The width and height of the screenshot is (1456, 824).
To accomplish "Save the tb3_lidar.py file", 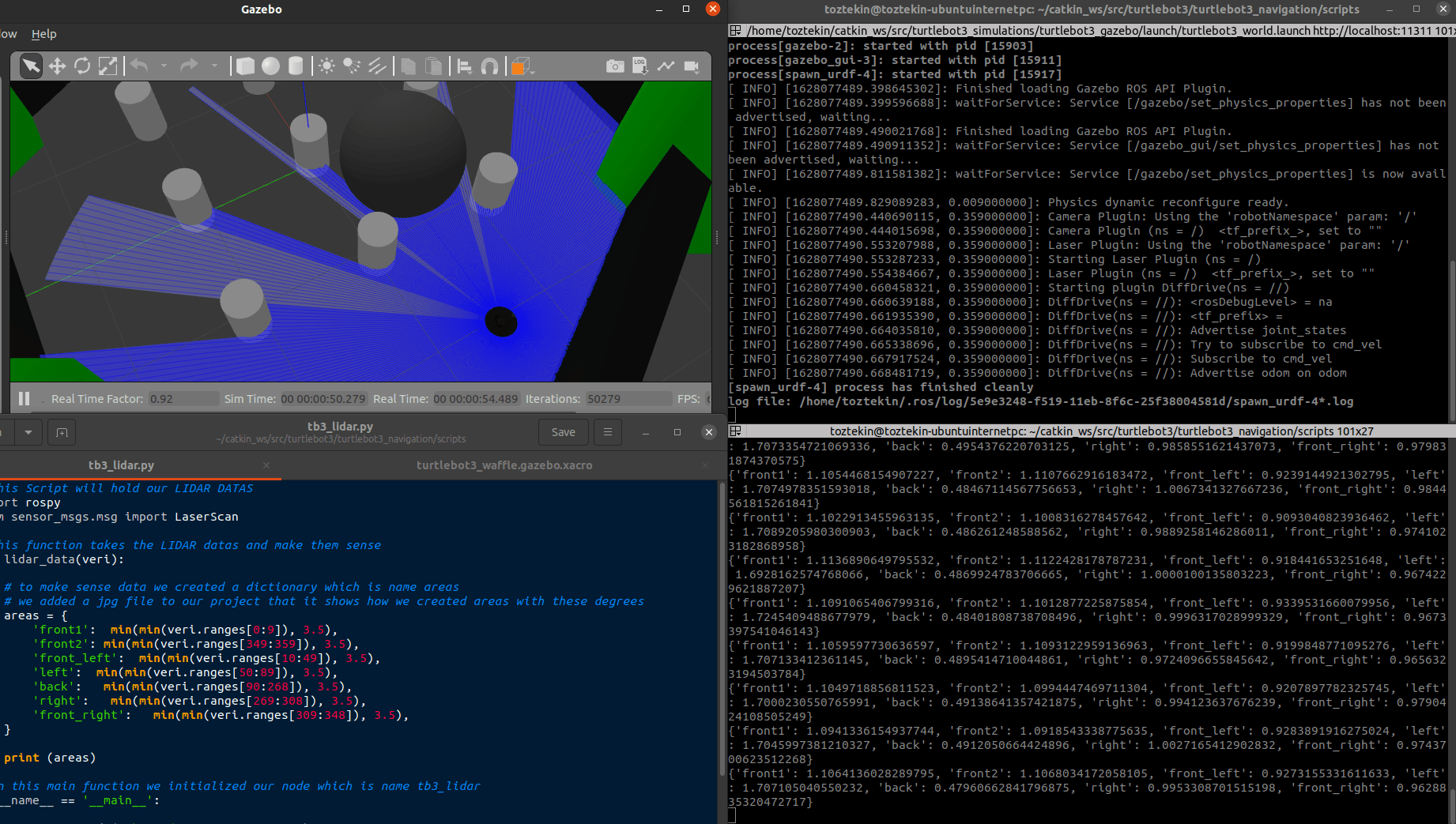I will (x=563, y=432).
